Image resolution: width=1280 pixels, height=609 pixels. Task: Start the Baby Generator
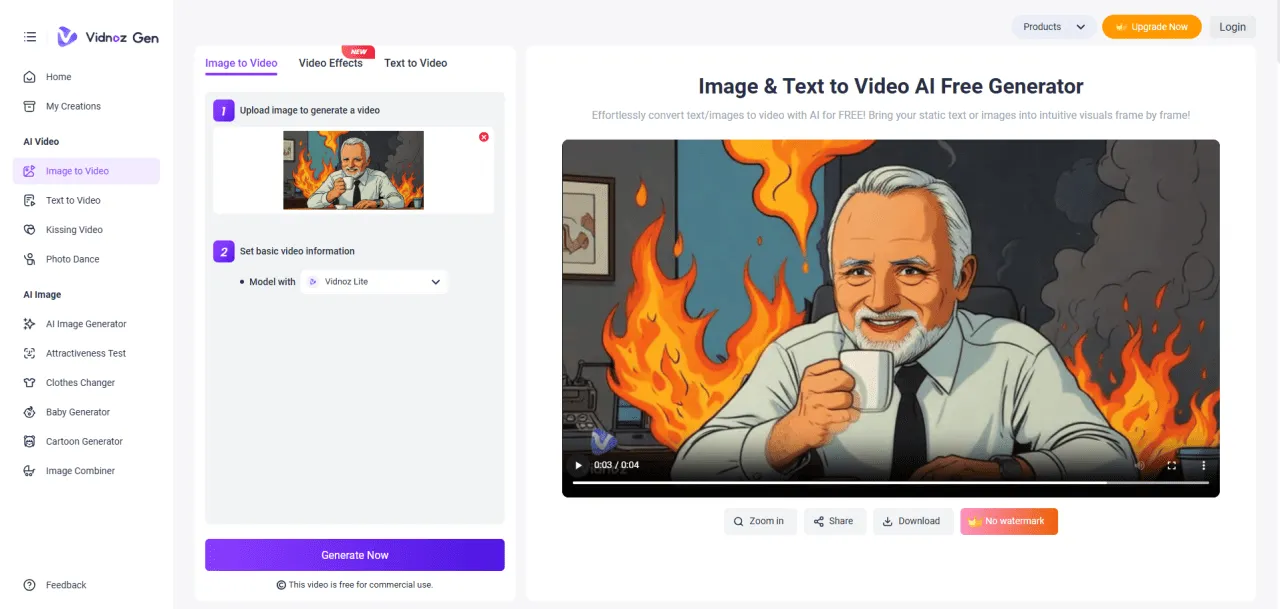click(x=77, y=411)
